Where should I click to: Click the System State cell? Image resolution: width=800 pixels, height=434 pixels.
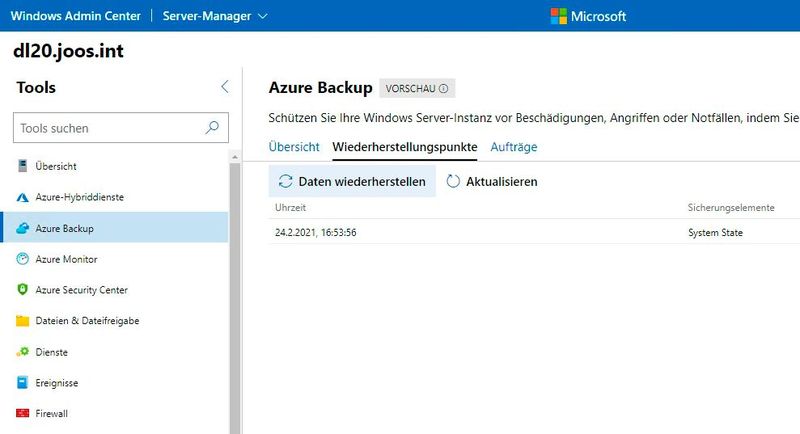click(715, 233)
